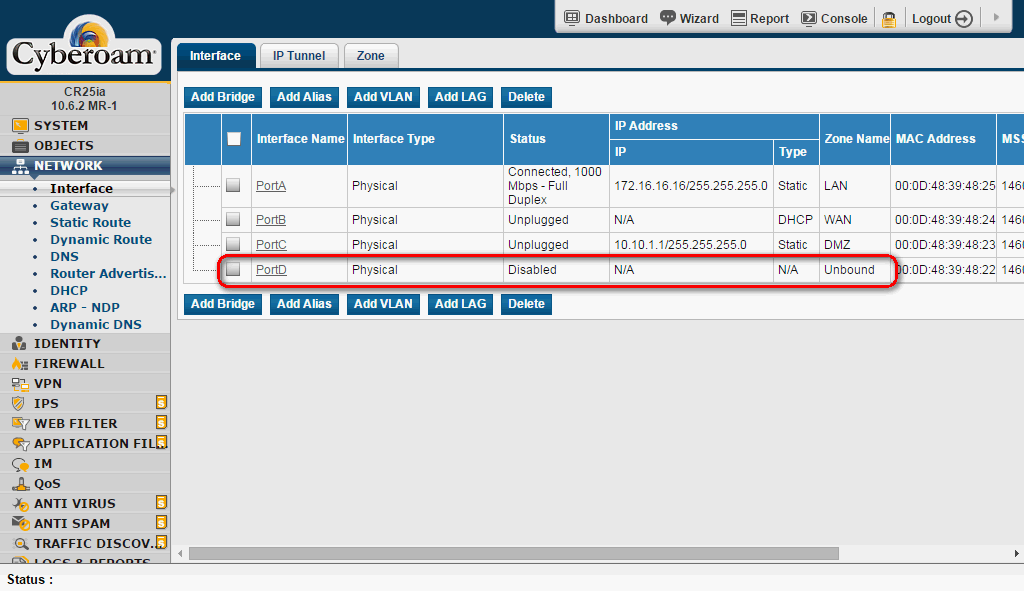Switch to the IP Tunnel tab

point(299,56)
